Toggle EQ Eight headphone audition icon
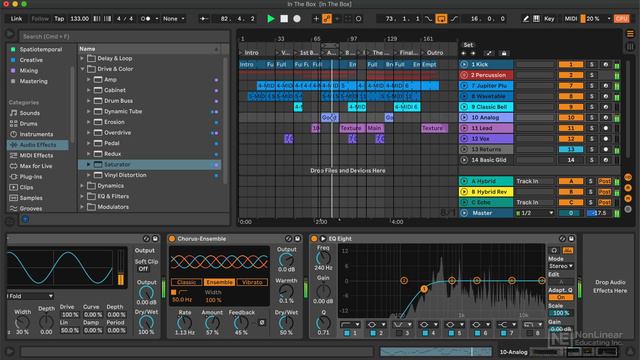The image size is (640, 360). [554, 250]
